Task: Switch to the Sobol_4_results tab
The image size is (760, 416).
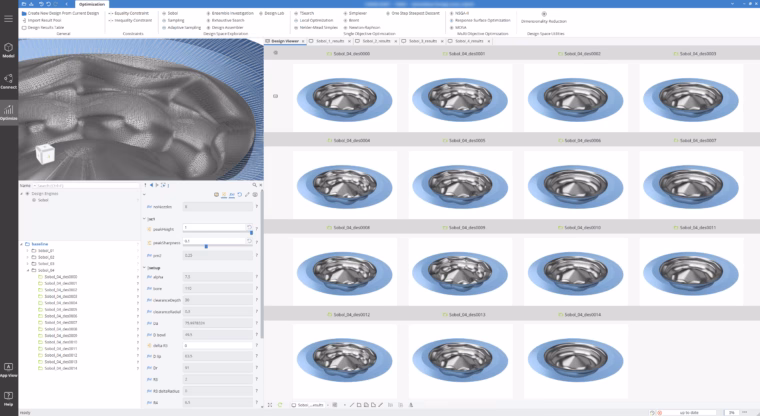Action: tap(468, 41)
